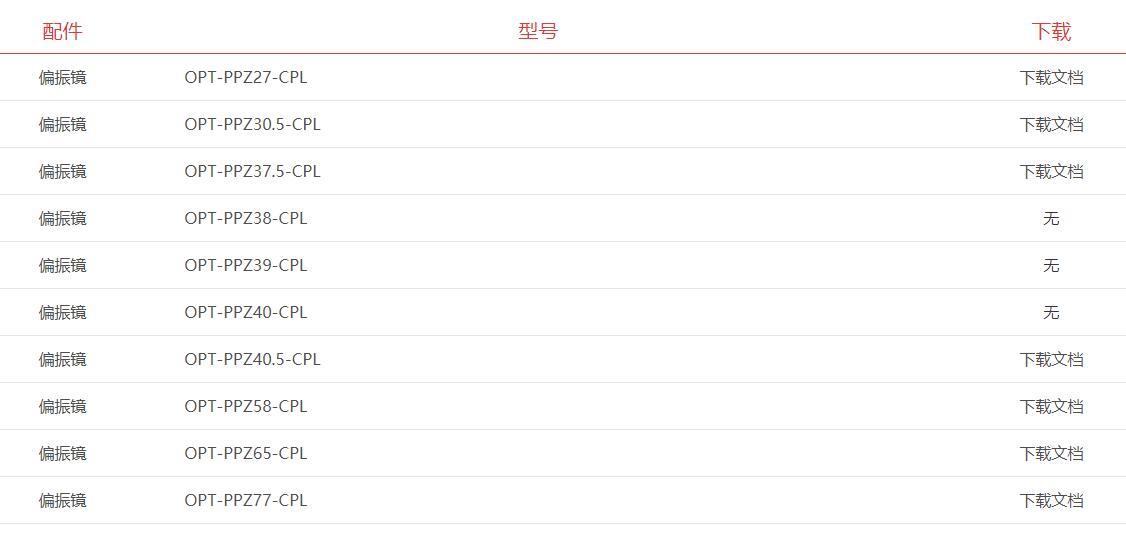Viewport: 1126px width, 534px height.
Task: Click the 型号 column header
Action: 538,32
